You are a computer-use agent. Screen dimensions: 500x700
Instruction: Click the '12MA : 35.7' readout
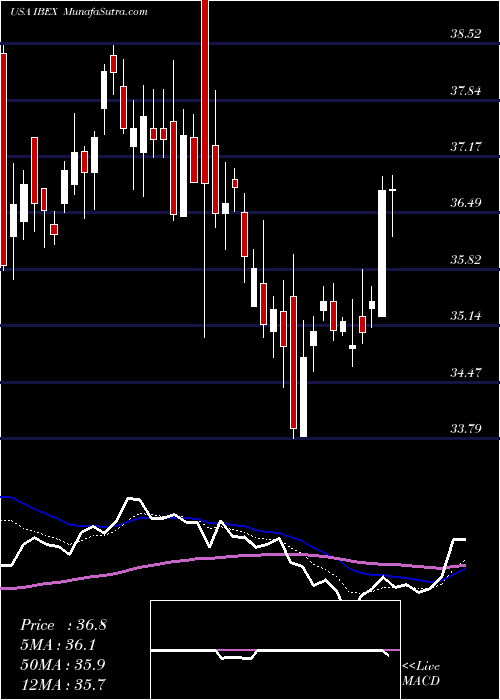pyautogui.click(x=62, y=684)
